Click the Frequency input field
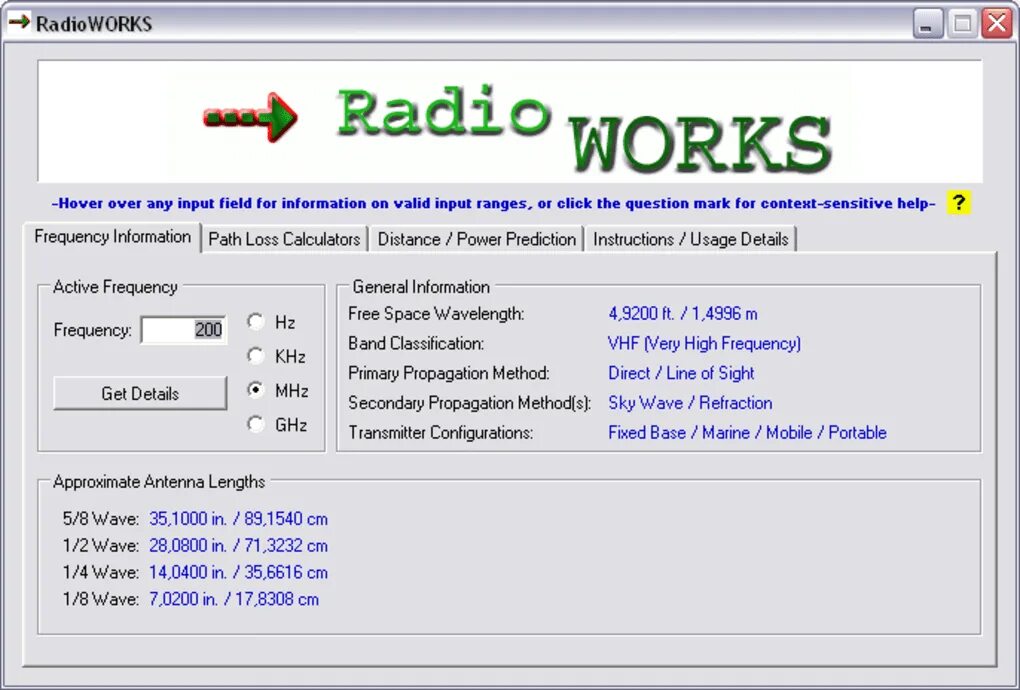This screenshot has width=1020, height=690. coord(183,330)
